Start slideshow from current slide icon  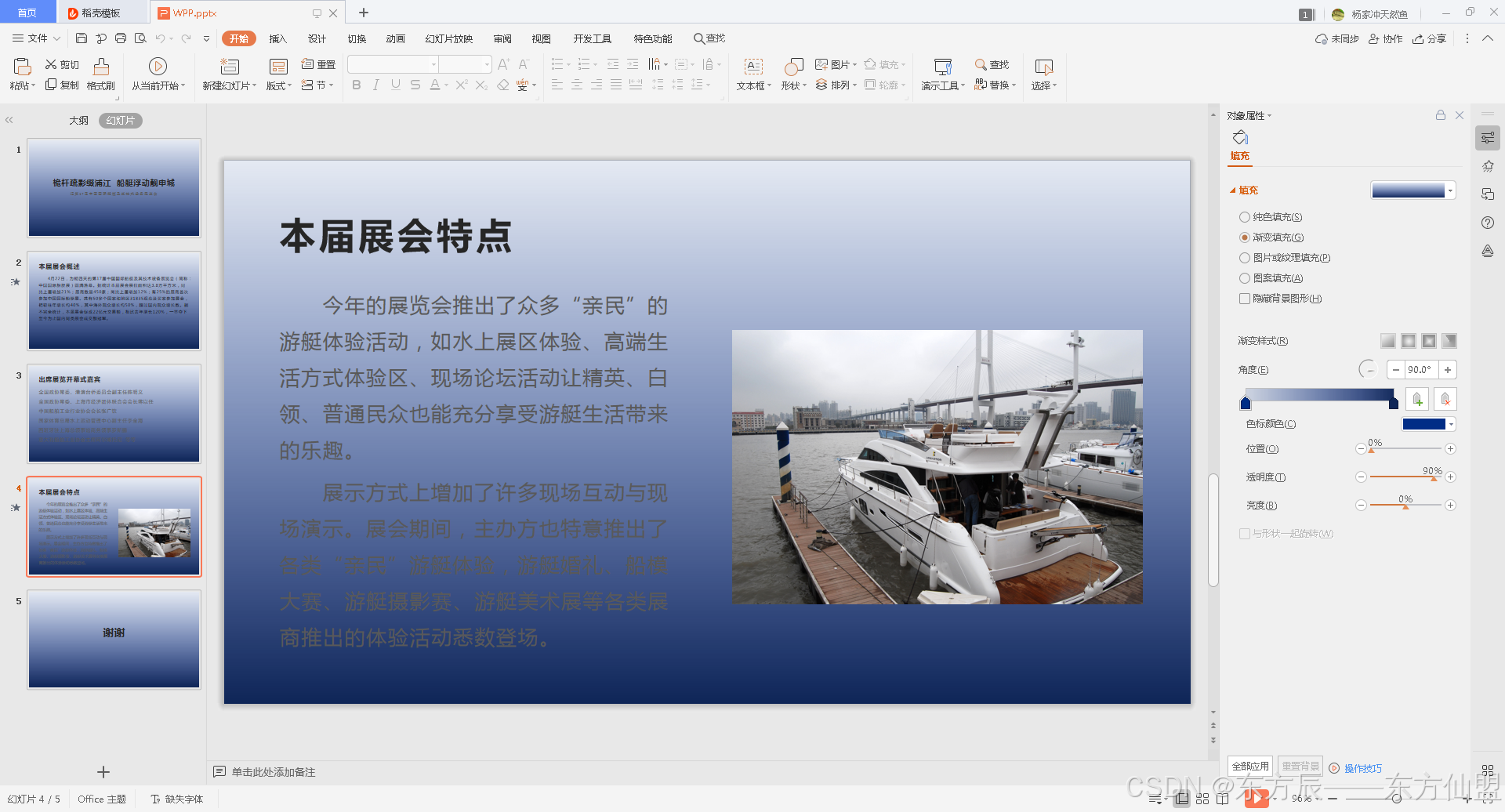158,66
